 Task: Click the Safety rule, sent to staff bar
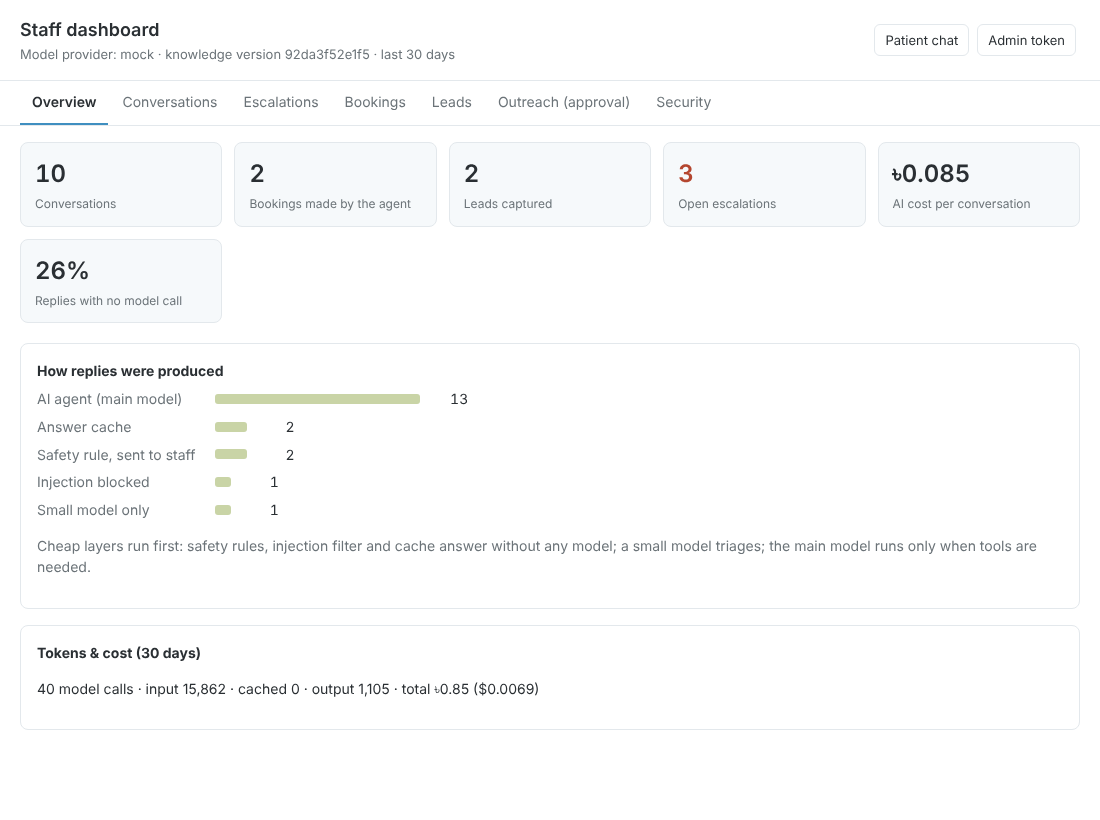tap(231, 455)
